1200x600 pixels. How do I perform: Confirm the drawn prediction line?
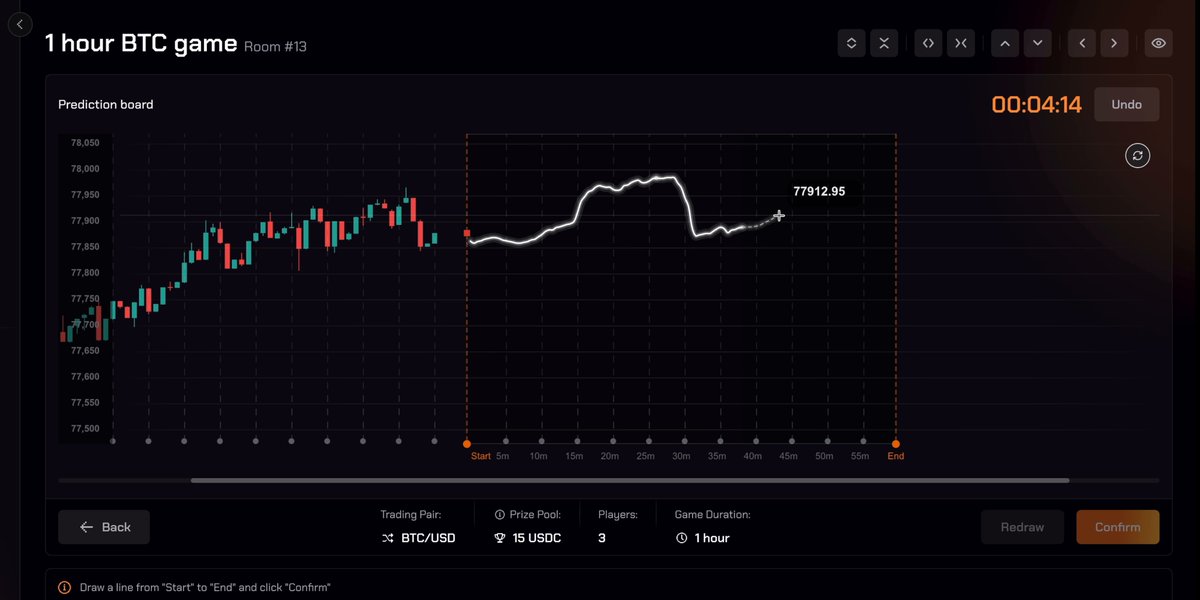[1118, 527]
